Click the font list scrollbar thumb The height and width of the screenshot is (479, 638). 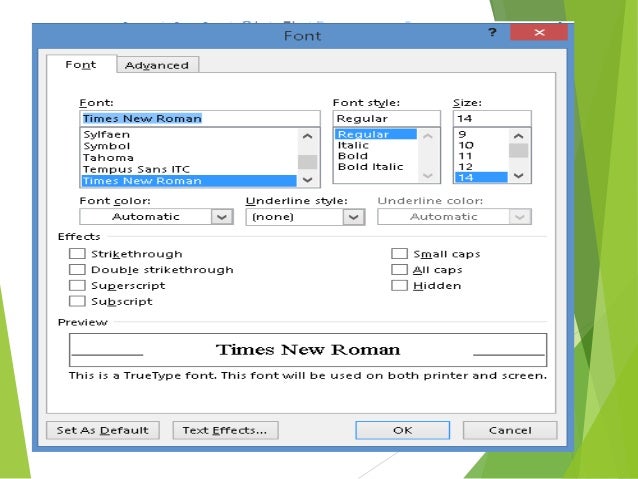coord(308,162)
